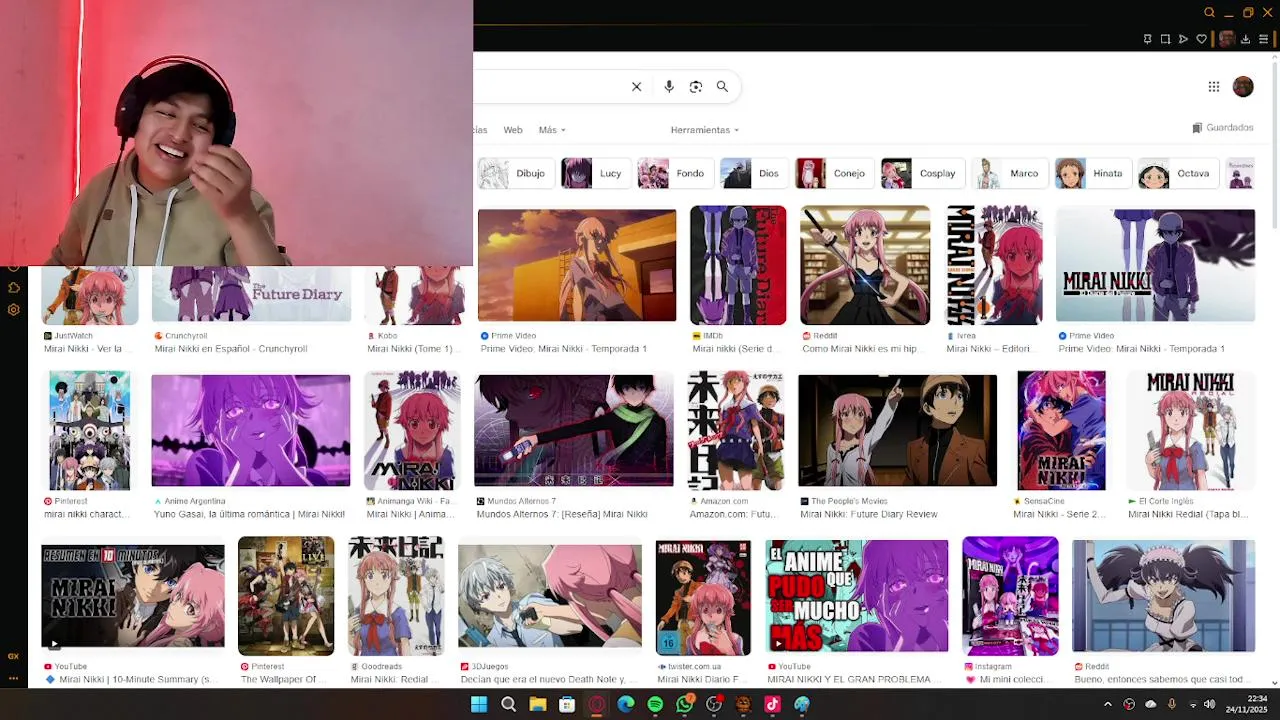Open 'Mundos Alternos 7: [Reseña] Mirai Nikki' link
The height and width of the screenshot is (720, 1280).
[562, 514]
